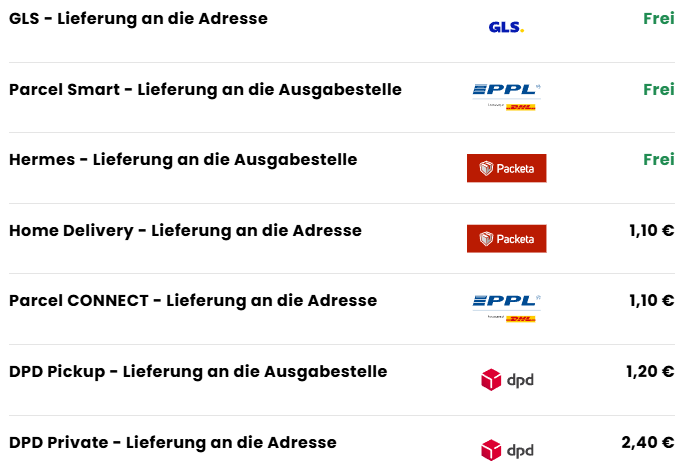Click the DPD logo for DPD Pickup
680x475 pixels.
(506, 380)
